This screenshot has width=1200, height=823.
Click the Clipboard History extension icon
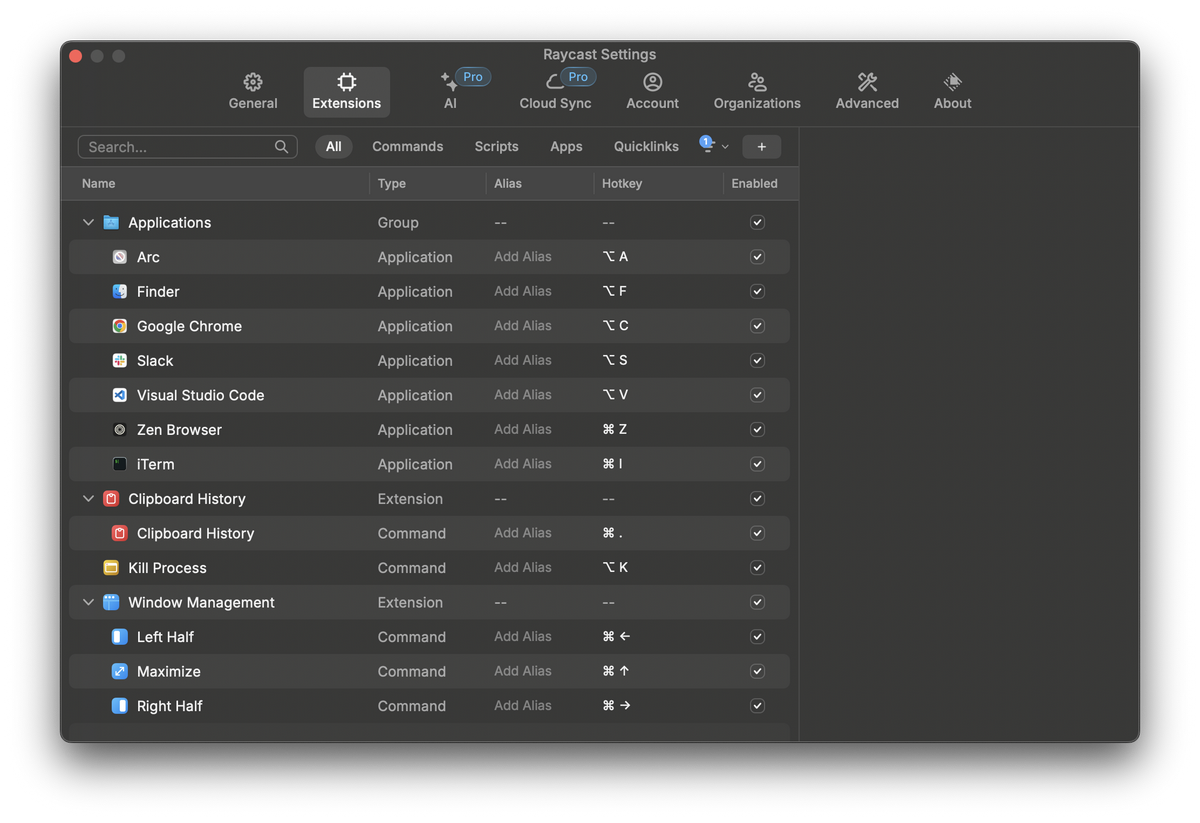111,499
